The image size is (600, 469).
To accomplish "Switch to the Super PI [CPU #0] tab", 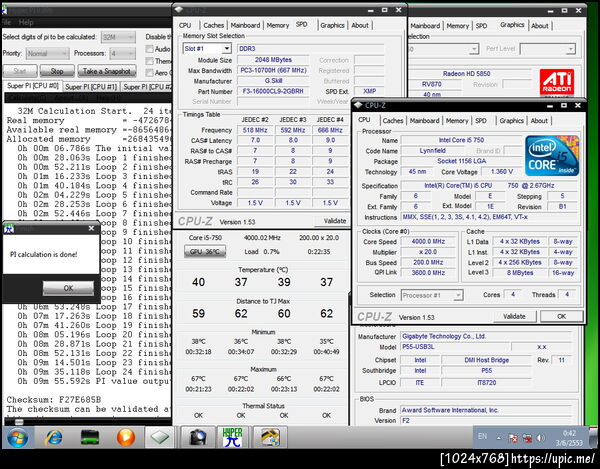I will coord(33,86).
